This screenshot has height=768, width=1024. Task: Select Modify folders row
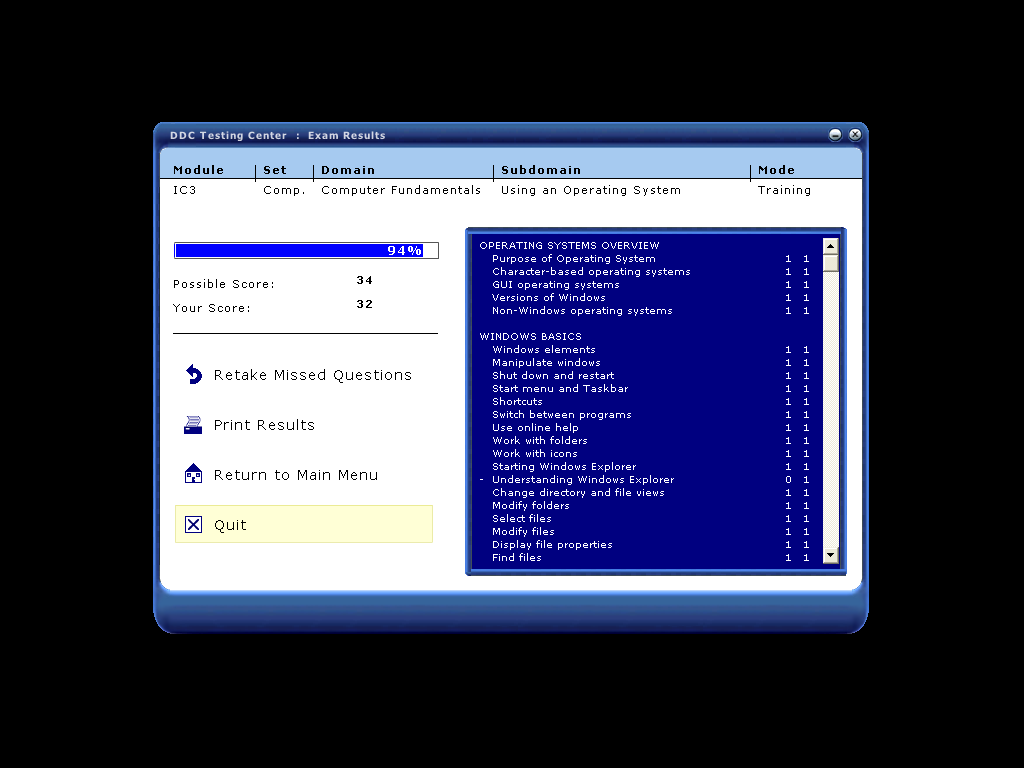click(650, 505)
